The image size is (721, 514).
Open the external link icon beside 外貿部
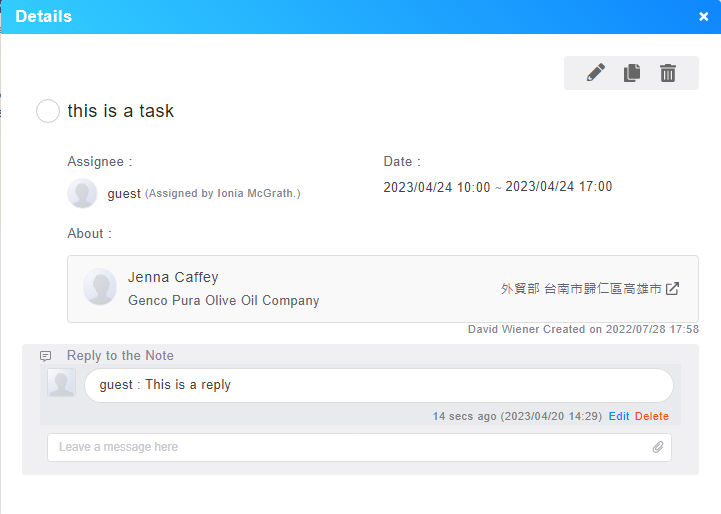click(672, 289)
